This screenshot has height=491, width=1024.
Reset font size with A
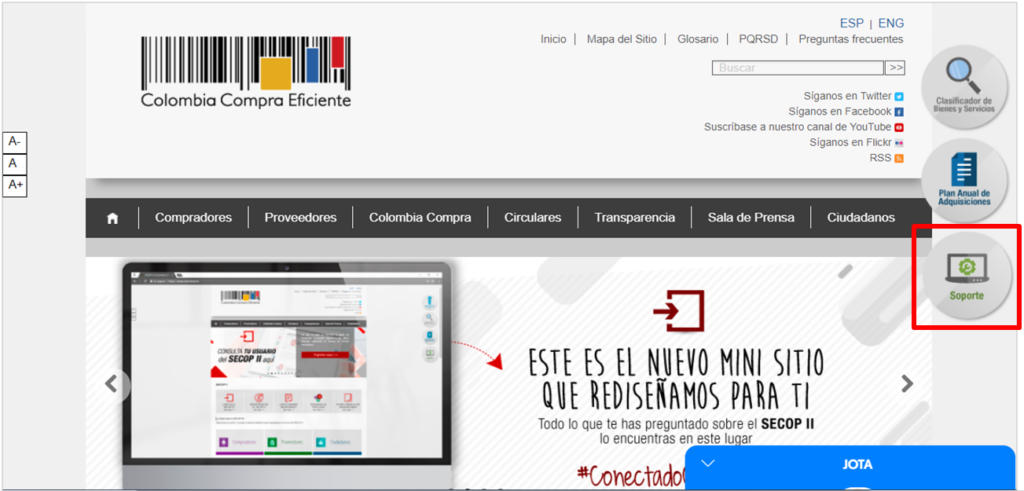(x=14, y=163)
